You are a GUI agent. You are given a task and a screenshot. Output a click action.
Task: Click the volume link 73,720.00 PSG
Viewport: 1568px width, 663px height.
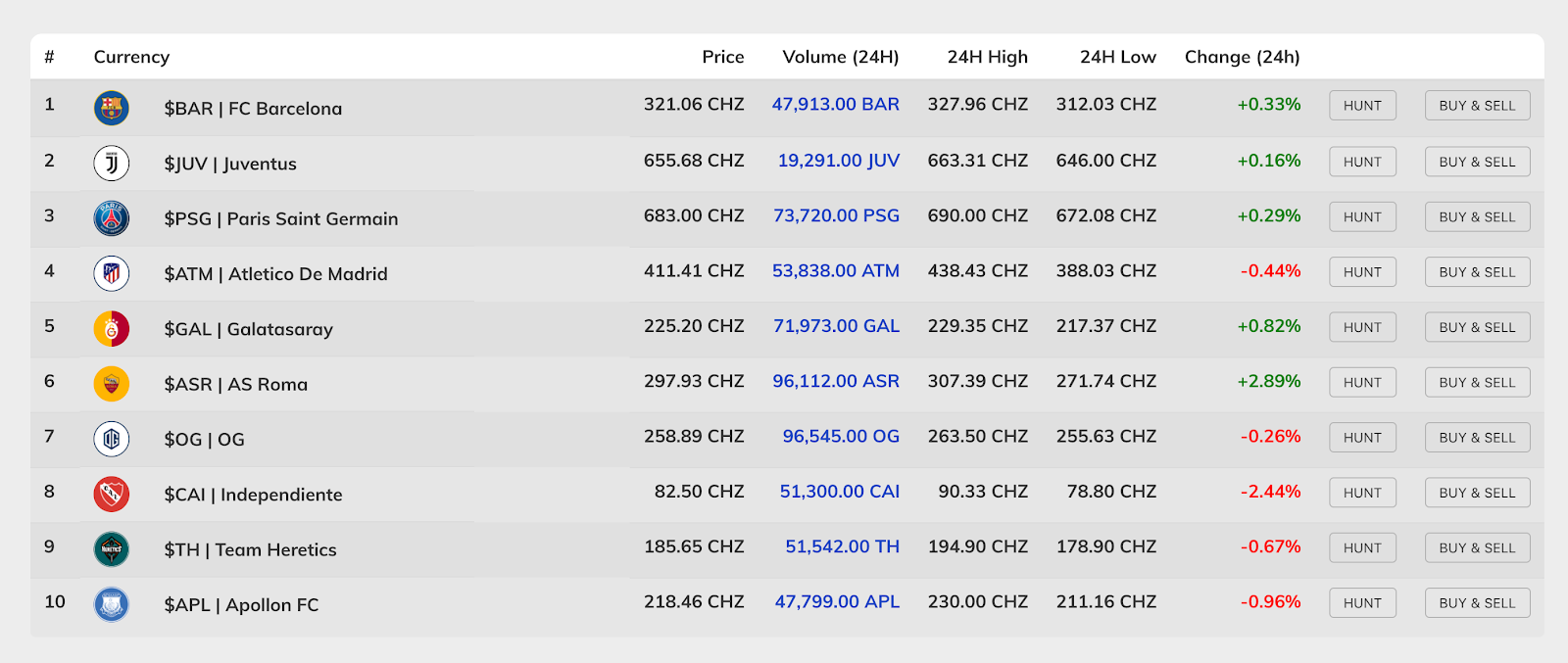click(x=836, y=215)
